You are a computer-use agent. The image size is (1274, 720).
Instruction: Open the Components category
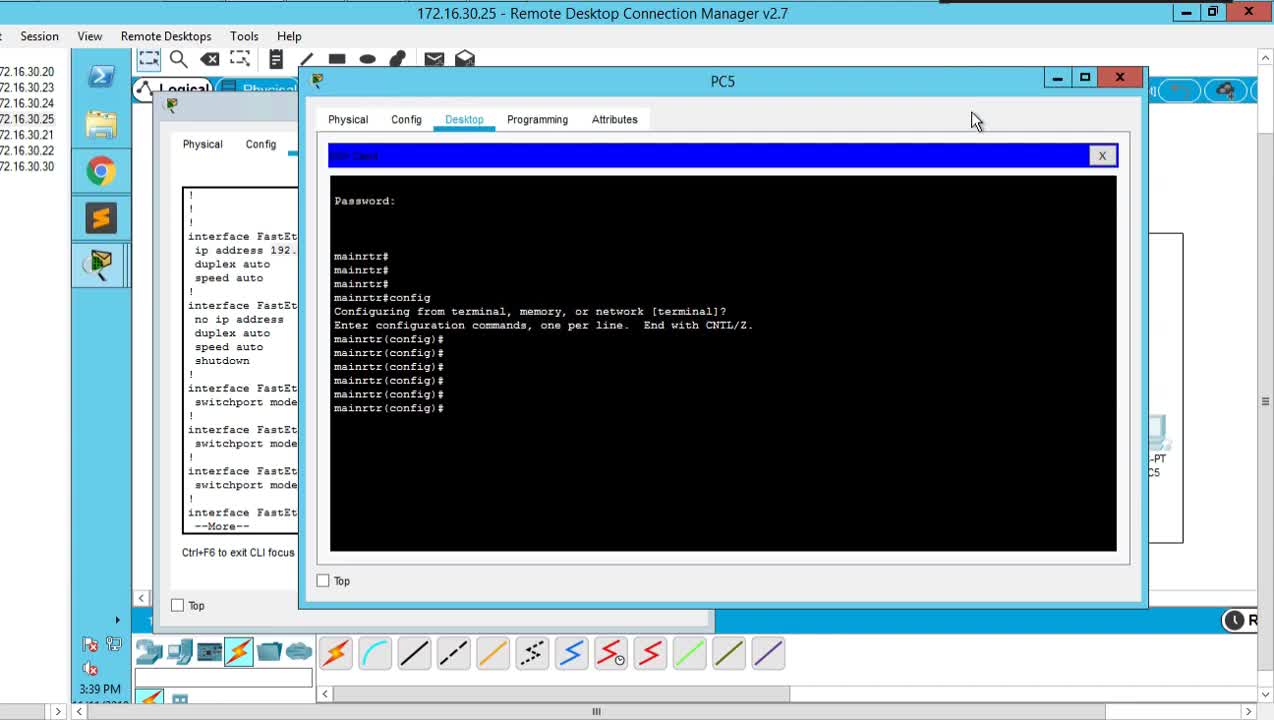(210, 653)
